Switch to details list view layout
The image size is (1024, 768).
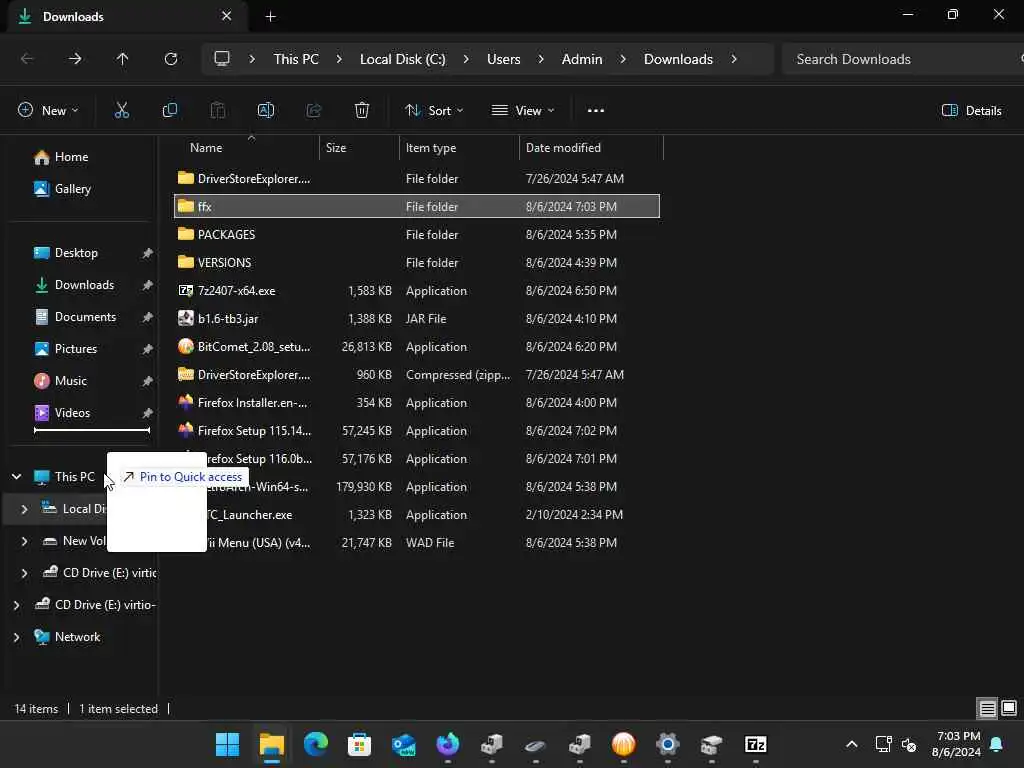tap(987, 708)
